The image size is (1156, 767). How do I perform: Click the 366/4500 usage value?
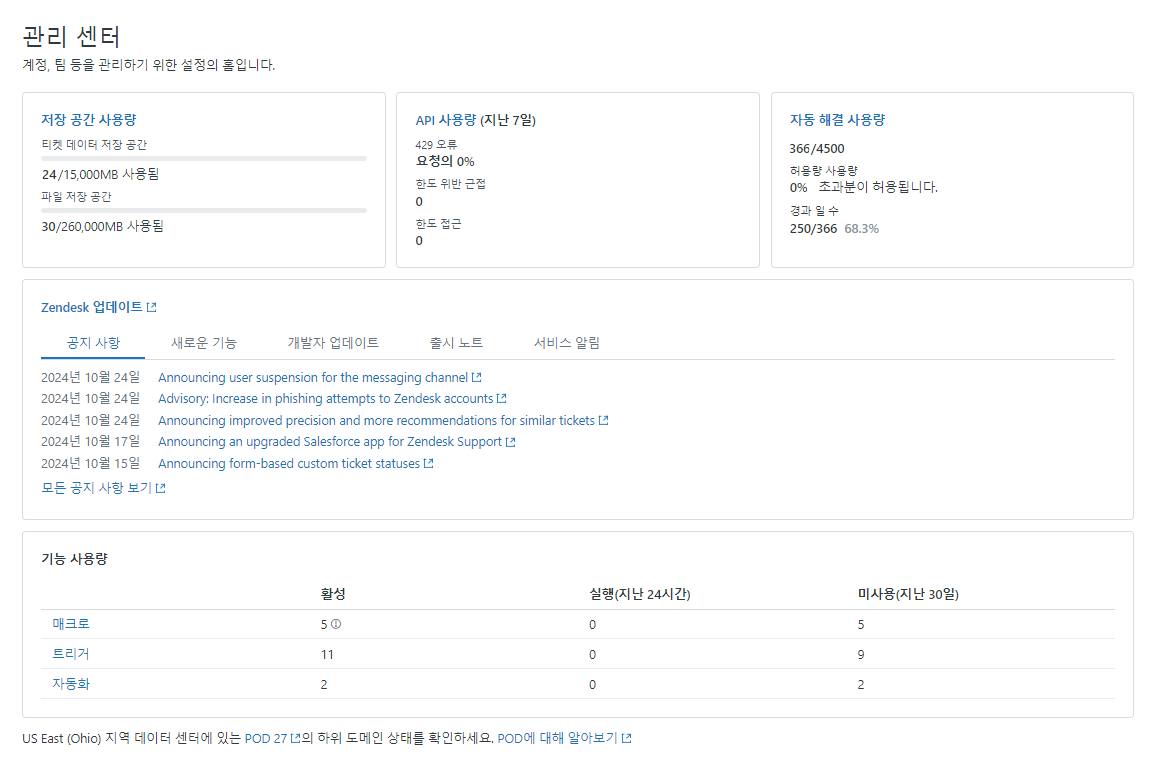click(x=817, y=149)
